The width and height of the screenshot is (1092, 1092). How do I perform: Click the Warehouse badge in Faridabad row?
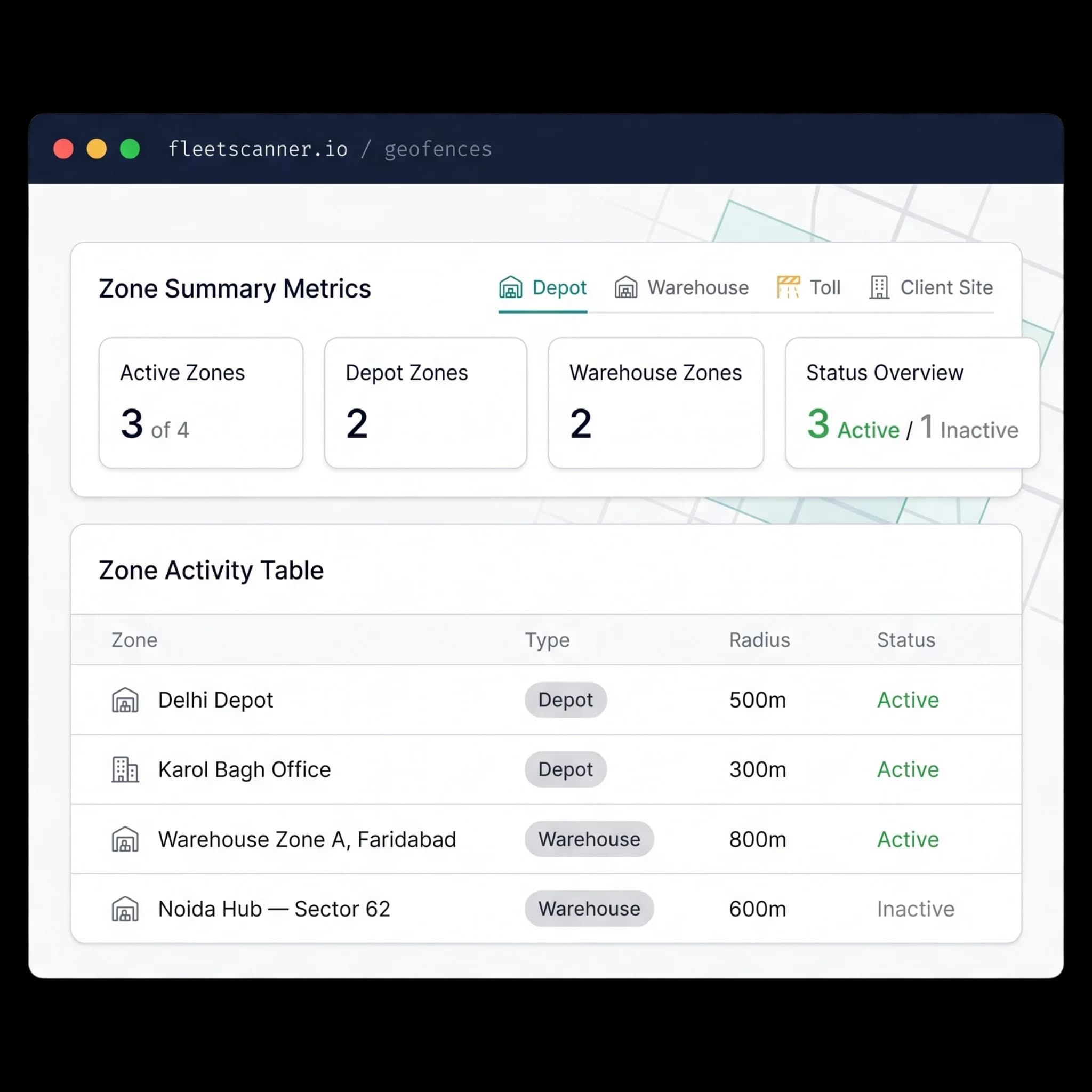(x=589, y=839)
